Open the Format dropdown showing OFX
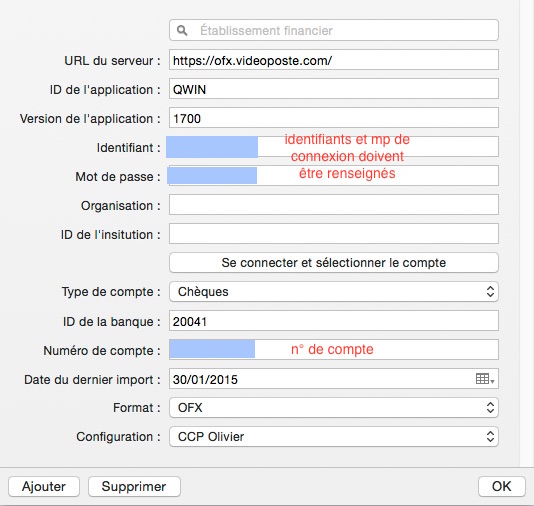 334,408
